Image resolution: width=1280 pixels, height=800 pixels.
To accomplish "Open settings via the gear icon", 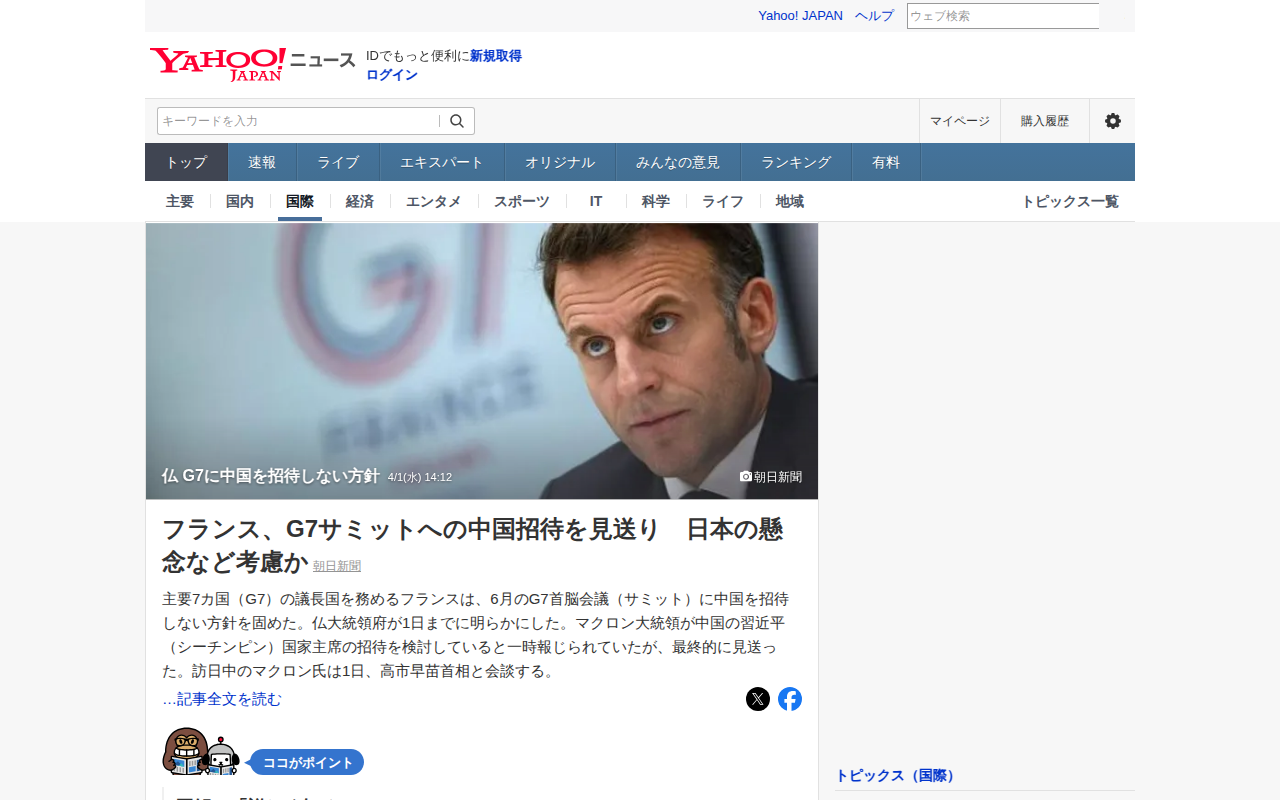I will [x=1113, y=121].
